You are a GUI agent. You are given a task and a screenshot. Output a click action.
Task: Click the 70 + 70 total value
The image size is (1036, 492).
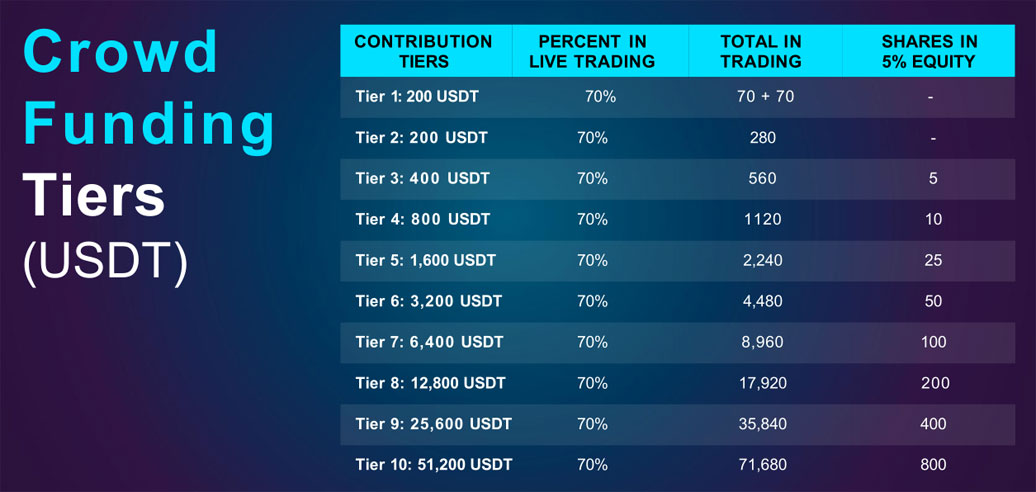(x=765, y=96)
